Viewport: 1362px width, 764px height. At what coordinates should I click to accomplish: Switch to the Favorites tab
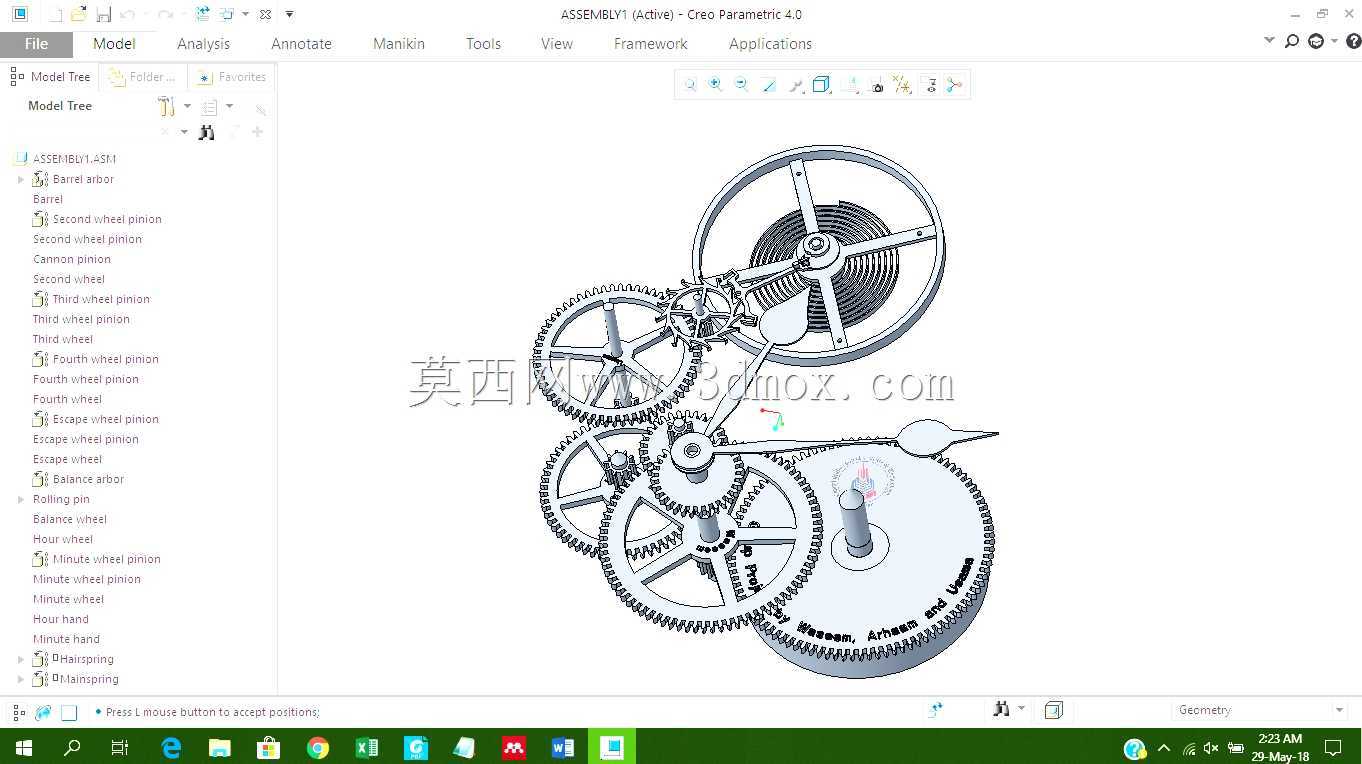pyautogui.click(x=232, y=77)
